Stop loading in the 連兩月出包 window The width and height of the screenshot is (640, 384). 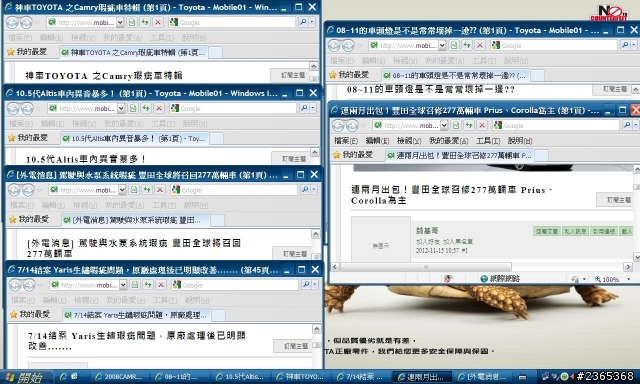(x=482, y=125)
